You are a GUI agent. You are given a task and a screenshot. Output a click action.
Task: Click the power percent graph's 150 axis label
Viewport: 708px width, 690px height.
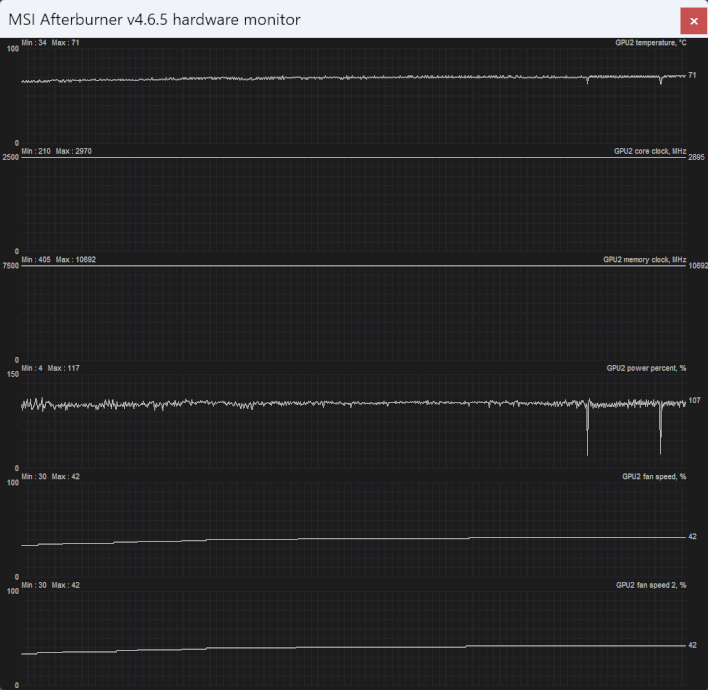[x=12, y=375]
